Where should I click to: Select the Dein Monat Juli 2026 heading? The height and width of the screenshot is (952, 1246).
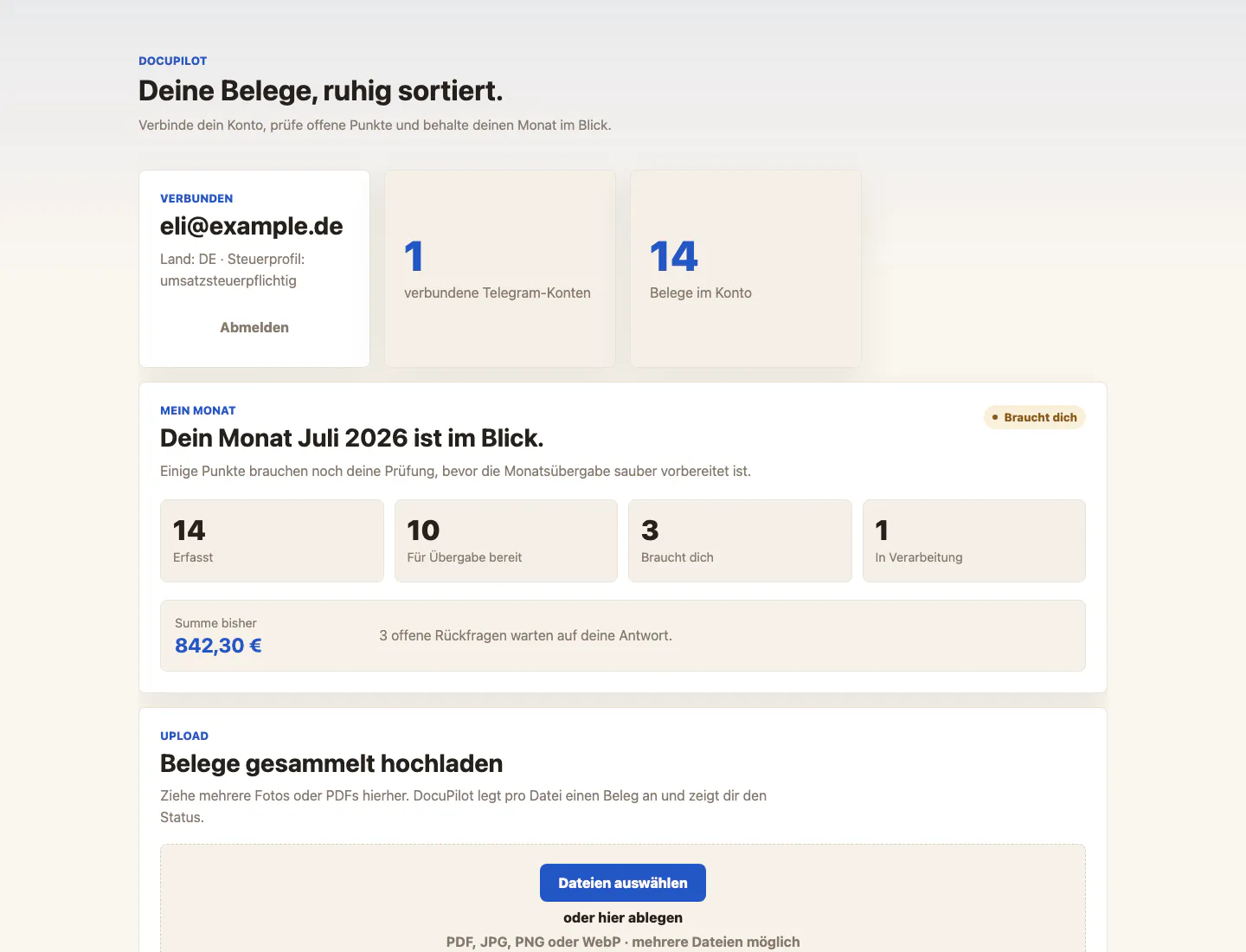point(351,438)
